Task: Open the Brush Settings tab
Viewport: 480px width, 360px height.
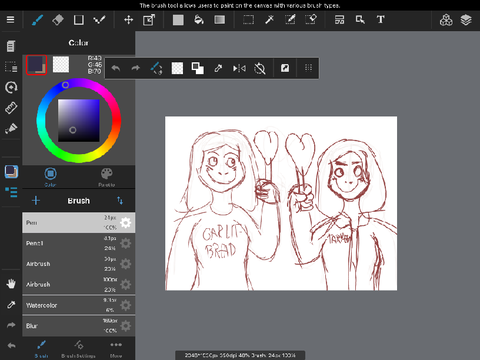Action: pyautogui.click(x=78, y=349)
